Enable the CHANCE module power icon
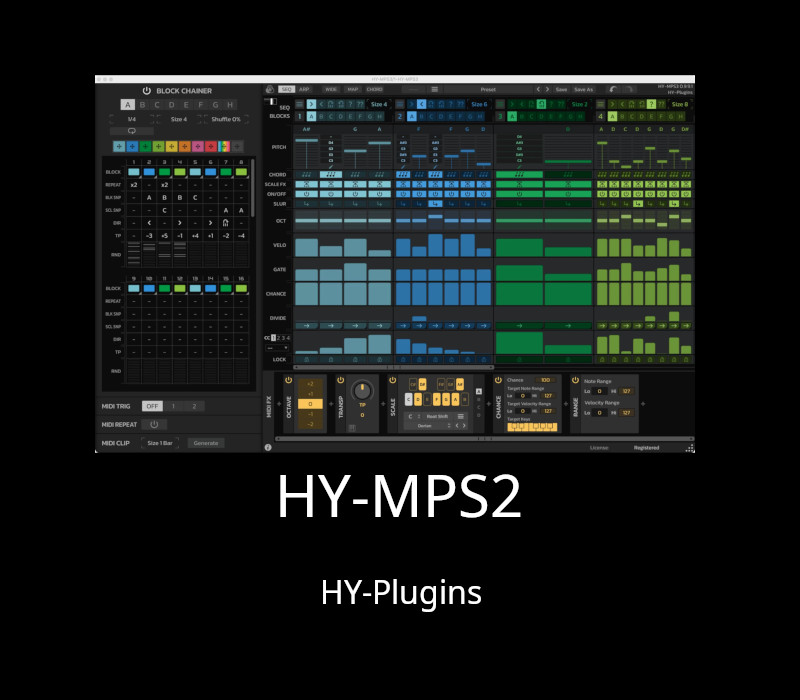This screenshot has height=700, width=800. (x=498, y=381)
